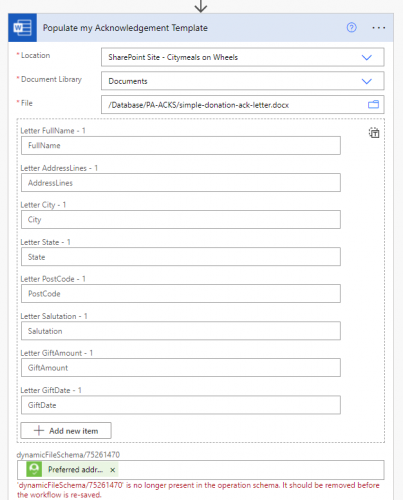Open the action's ellipsis menu
The height and width of the screenshot is (500, 403).
[379, 28]
